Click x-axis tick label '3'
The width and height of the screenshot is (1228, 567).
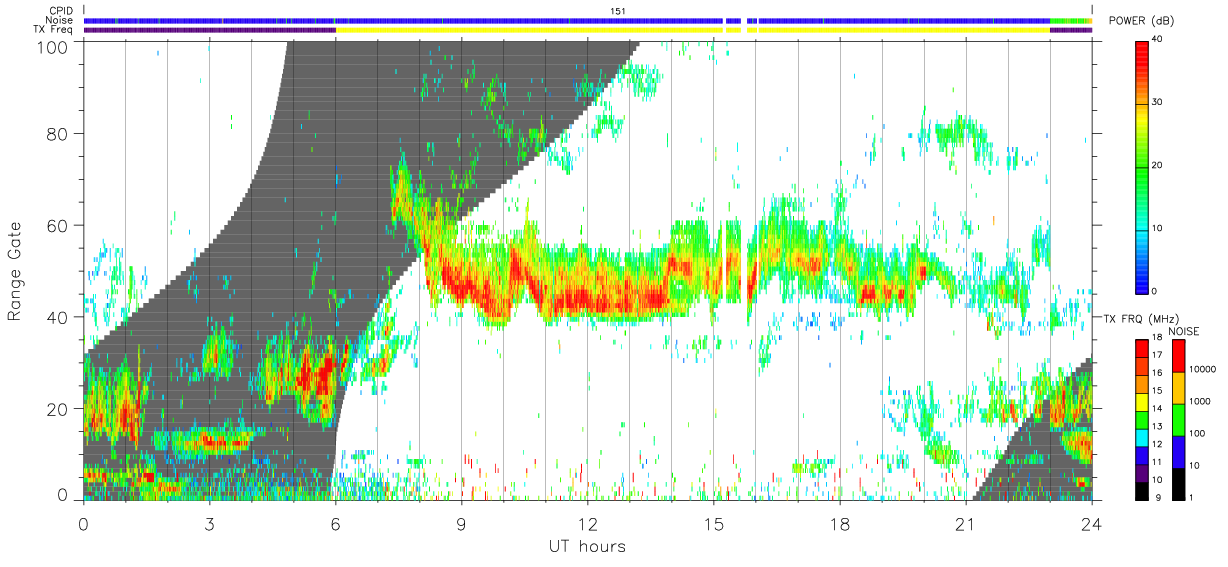[x=209, y=523]
